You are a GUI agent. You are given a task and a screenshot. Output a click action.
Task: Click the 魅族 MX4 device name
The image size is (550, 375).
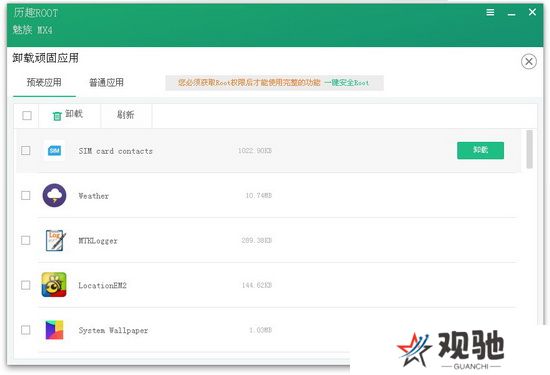(33, 30)
